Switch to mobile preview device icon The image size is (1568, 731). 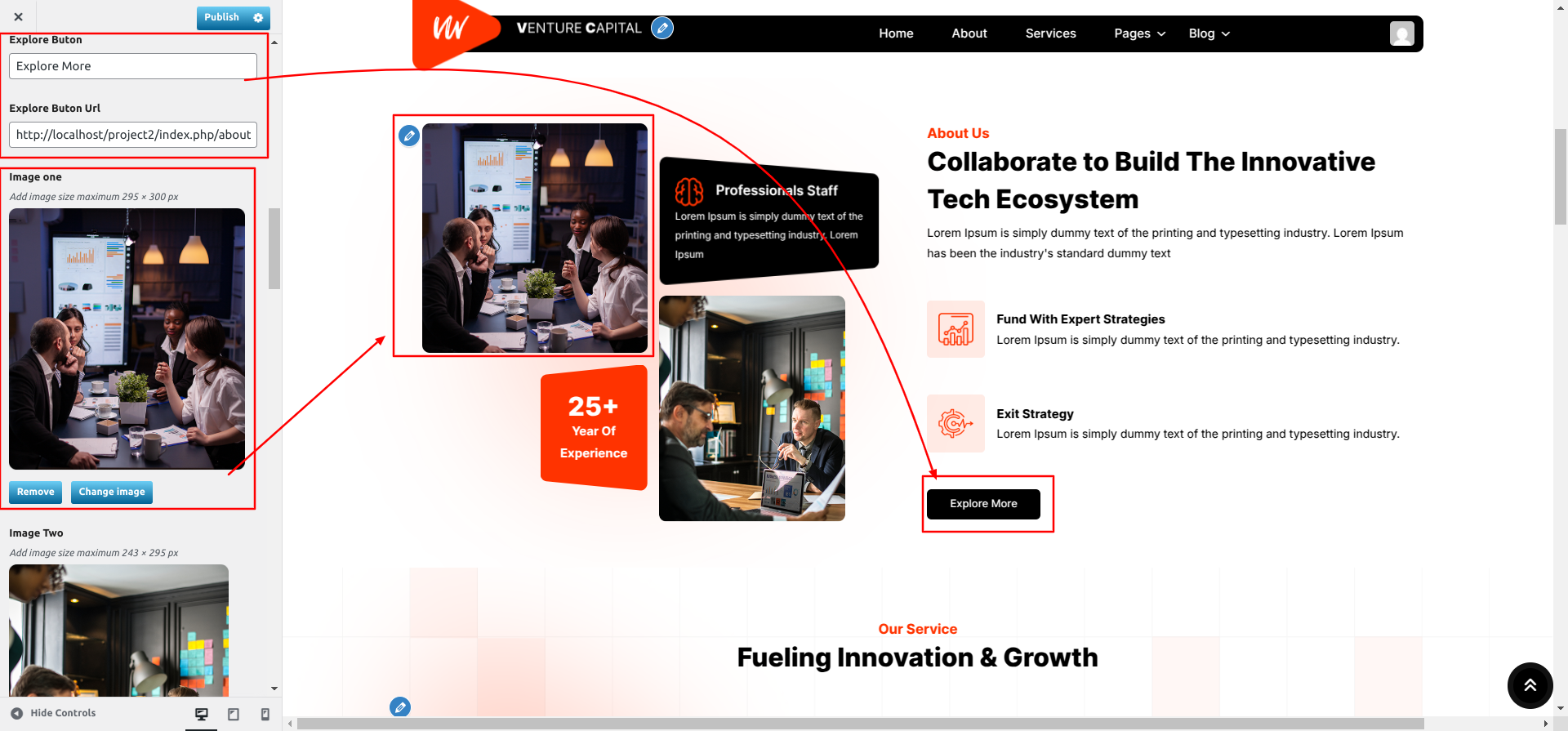[x=265, y=714]
